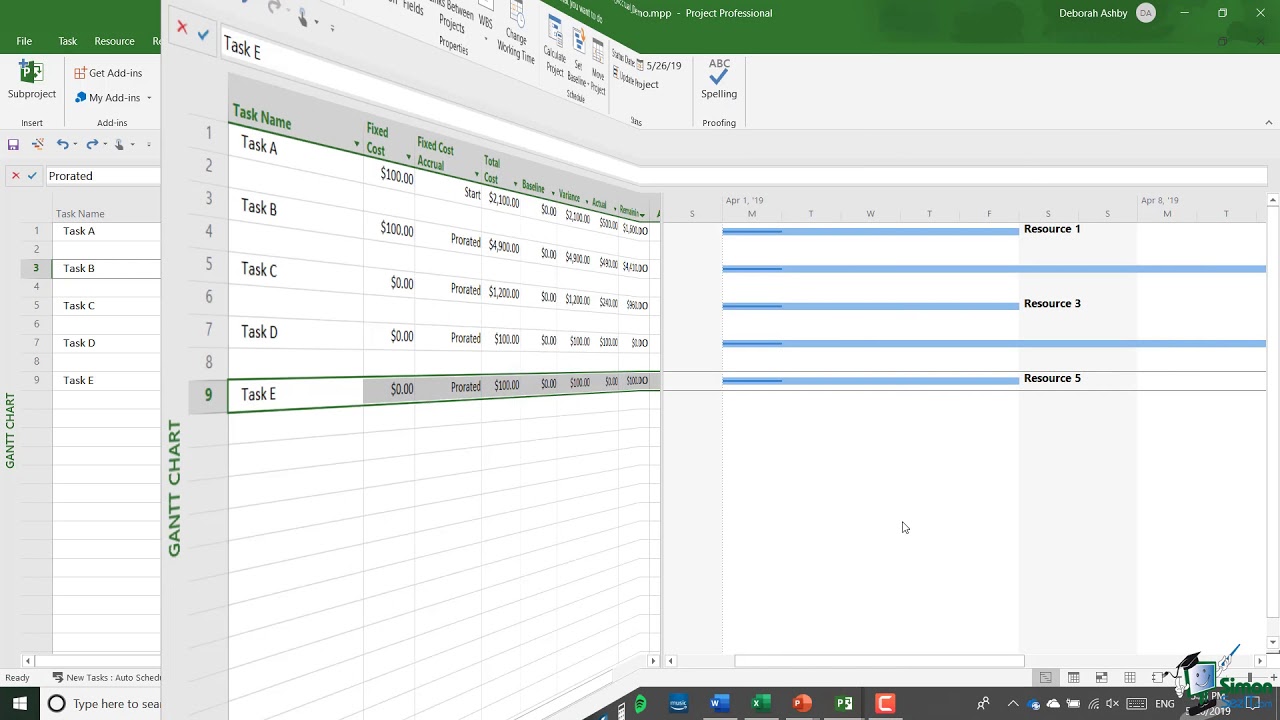Open the Total Cost column filter arrow

[515, 184]
